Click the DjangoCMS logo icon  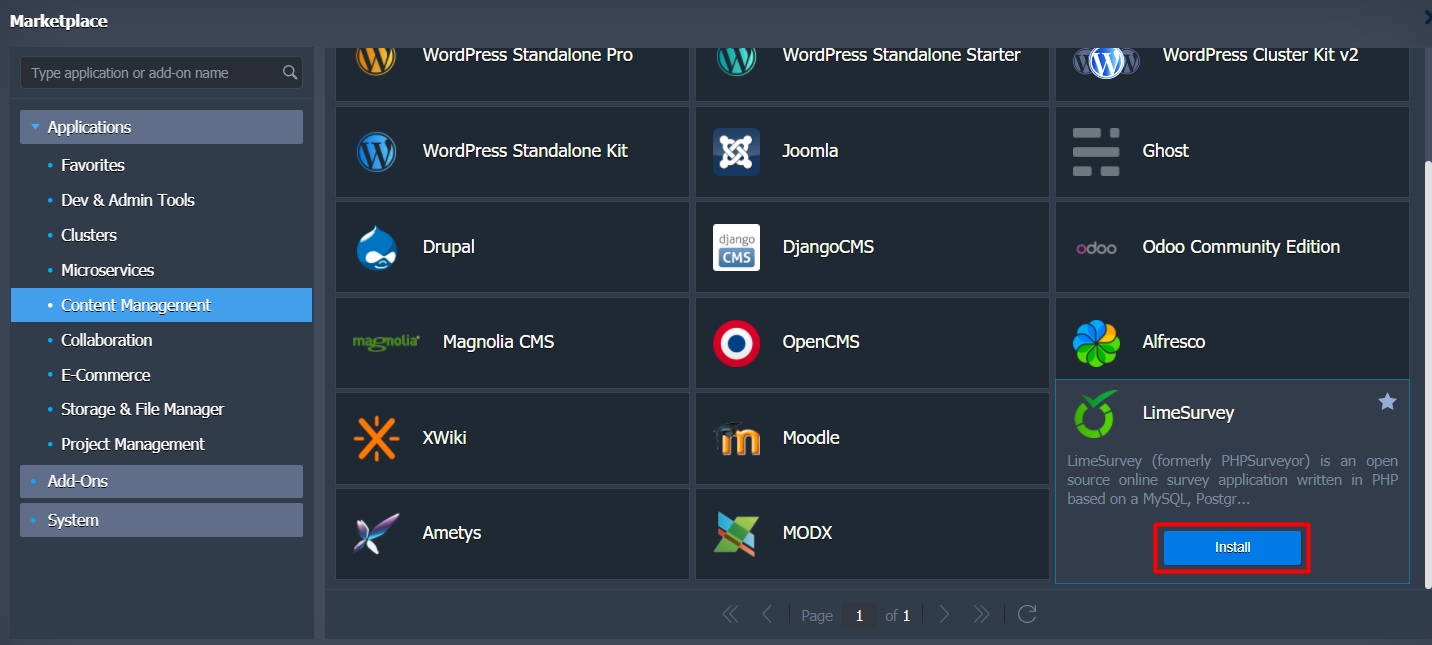pos(736,247)
